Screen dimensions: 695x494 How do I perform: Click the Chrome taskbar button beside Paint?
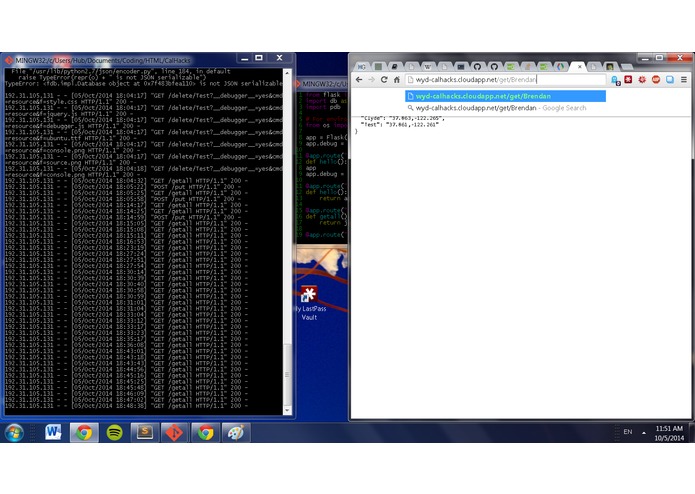(x=205, y=432)
